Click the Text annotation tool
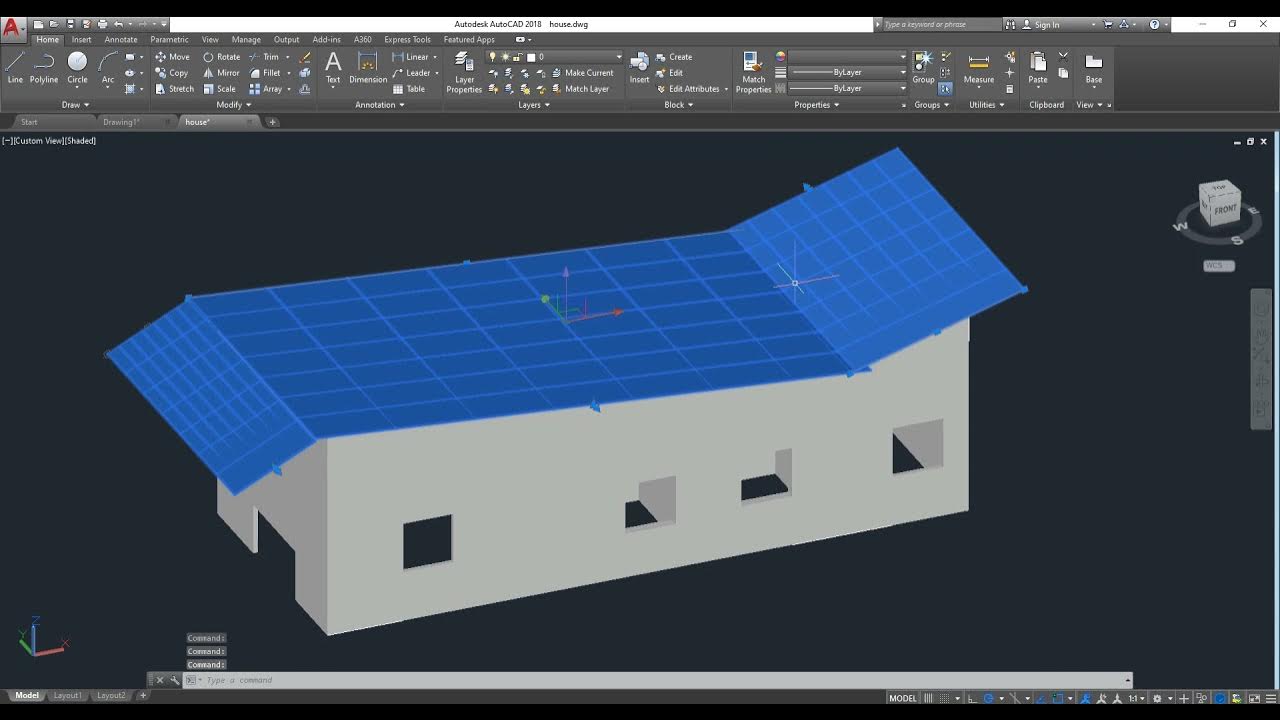1280x720 pixels. [333, 68]
